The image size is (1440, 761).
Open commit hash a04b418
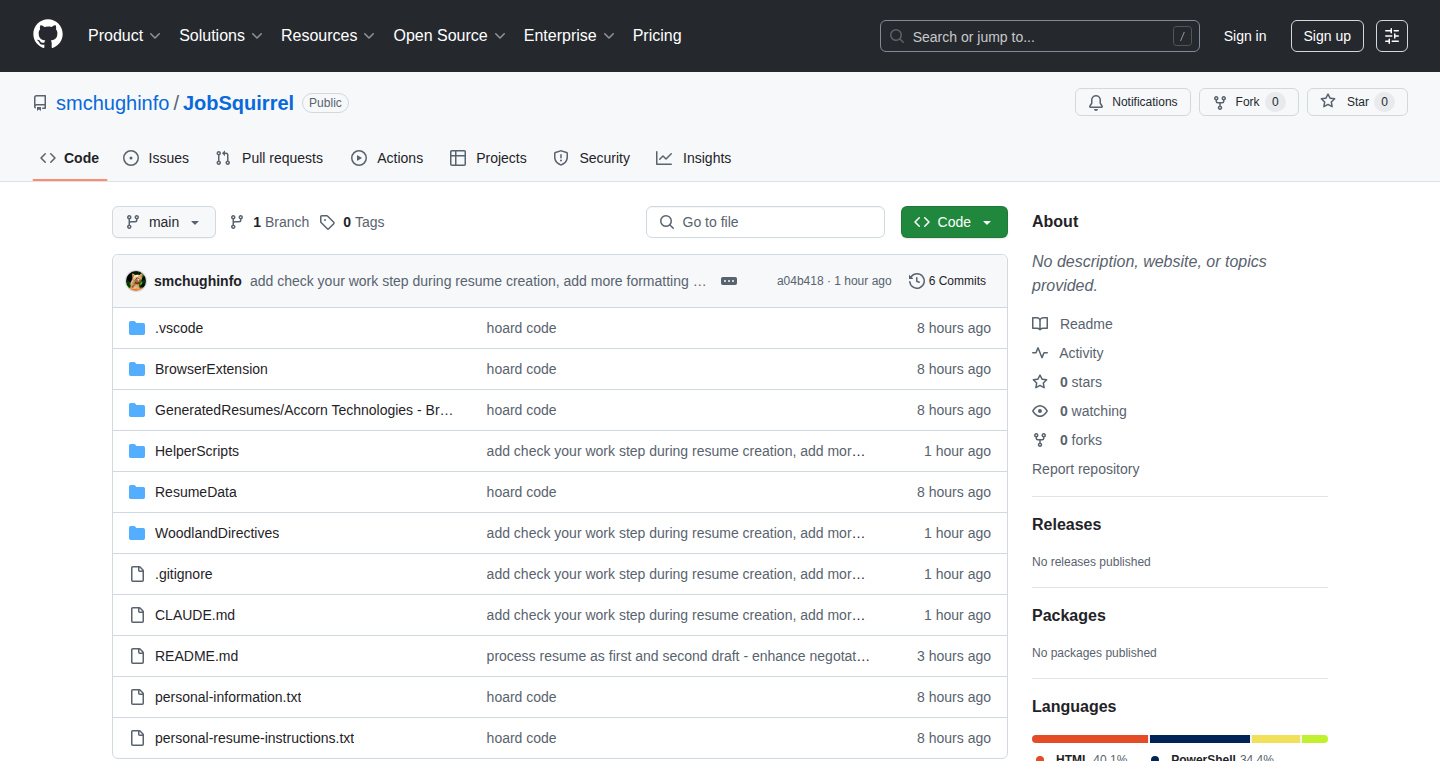(x=800, y=281)
